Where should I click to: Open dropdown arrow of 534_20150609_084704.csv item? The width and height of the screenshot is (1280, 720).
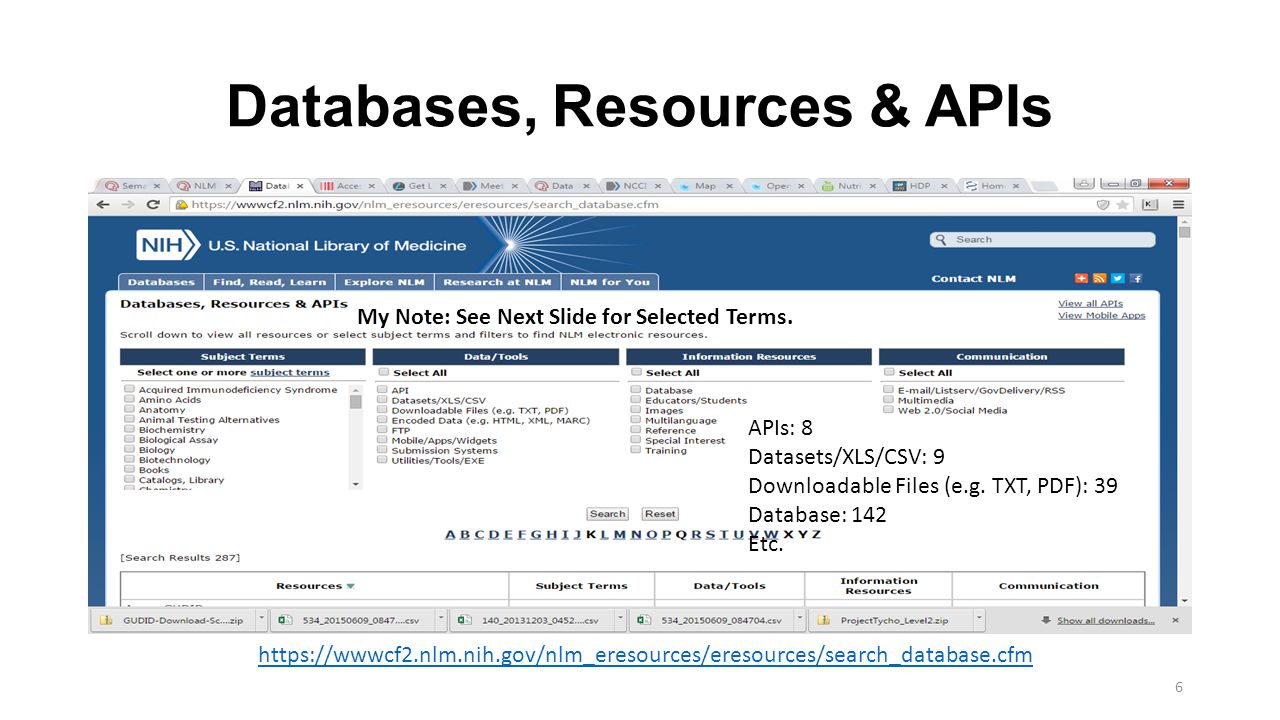tap(801, 620)
